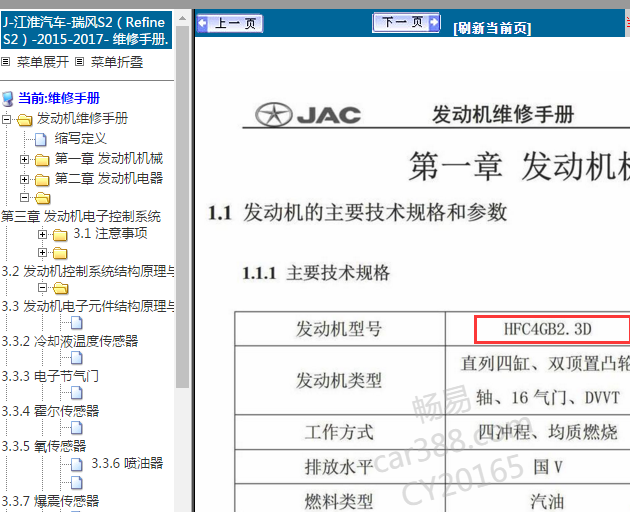Collapse the 3.3 发动机电子元件结构原理 node
This screenshot has height=512, width=630.
tap(43, 287)
